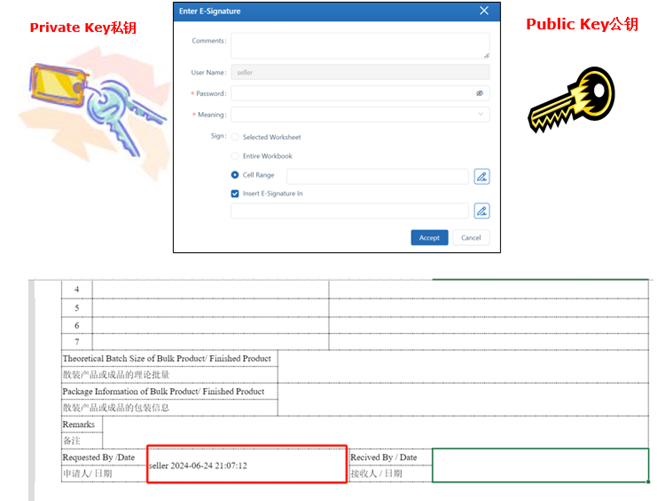Uncheck the Insert E-Signature In checkbox

235,193
